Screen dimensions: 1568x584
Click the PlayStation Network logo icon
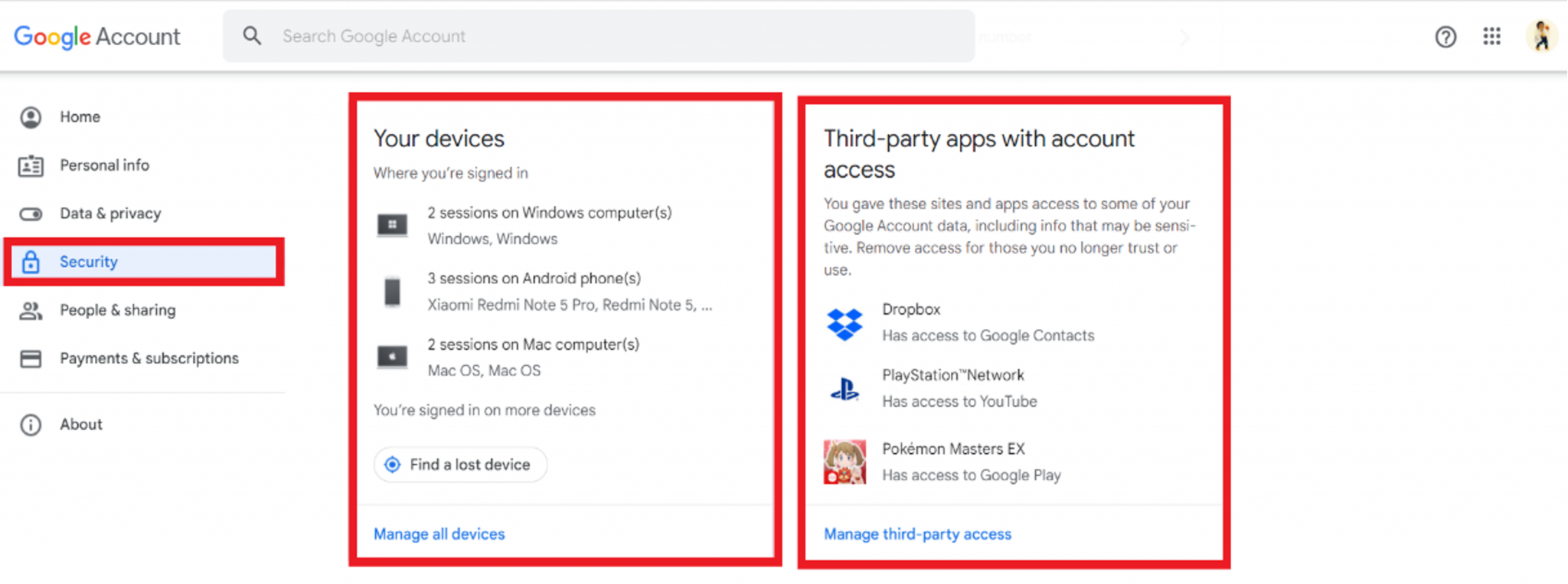click(844, 390)
